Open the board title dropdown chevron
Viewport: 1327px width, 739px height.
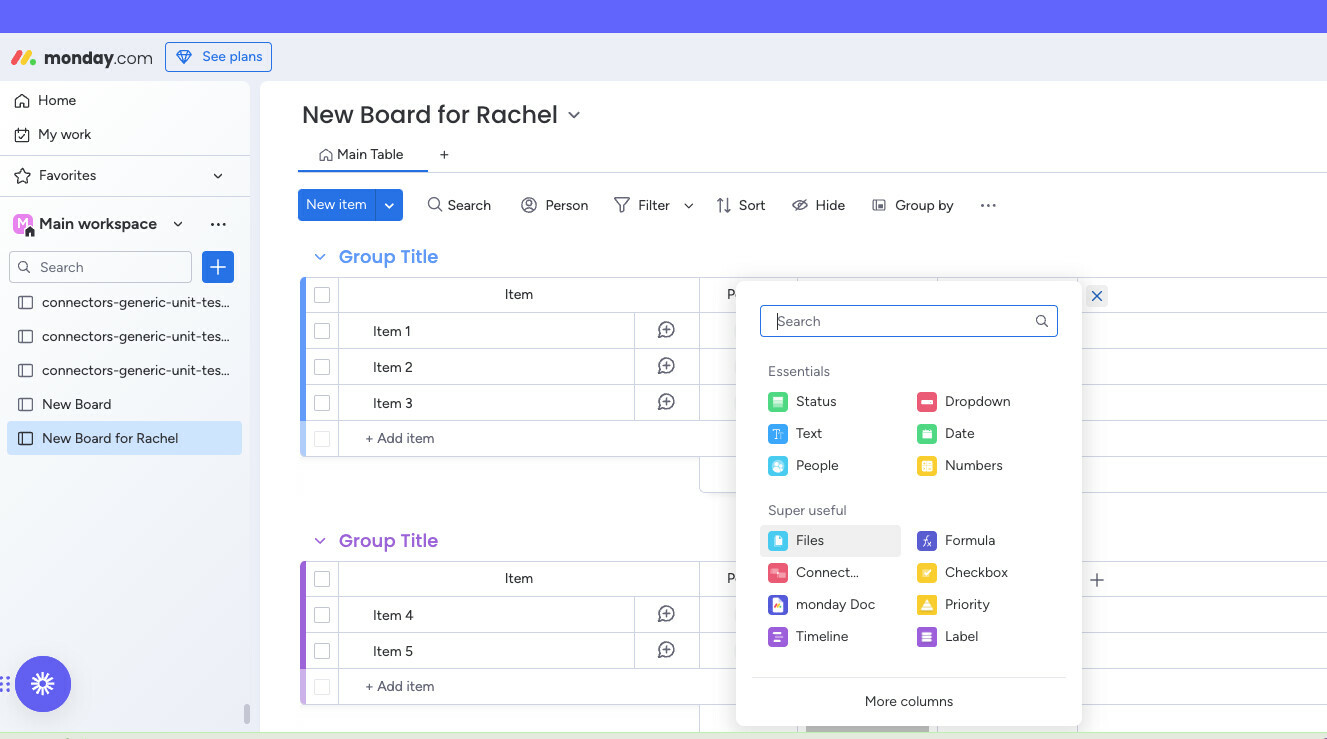click(x=574, y=115)
